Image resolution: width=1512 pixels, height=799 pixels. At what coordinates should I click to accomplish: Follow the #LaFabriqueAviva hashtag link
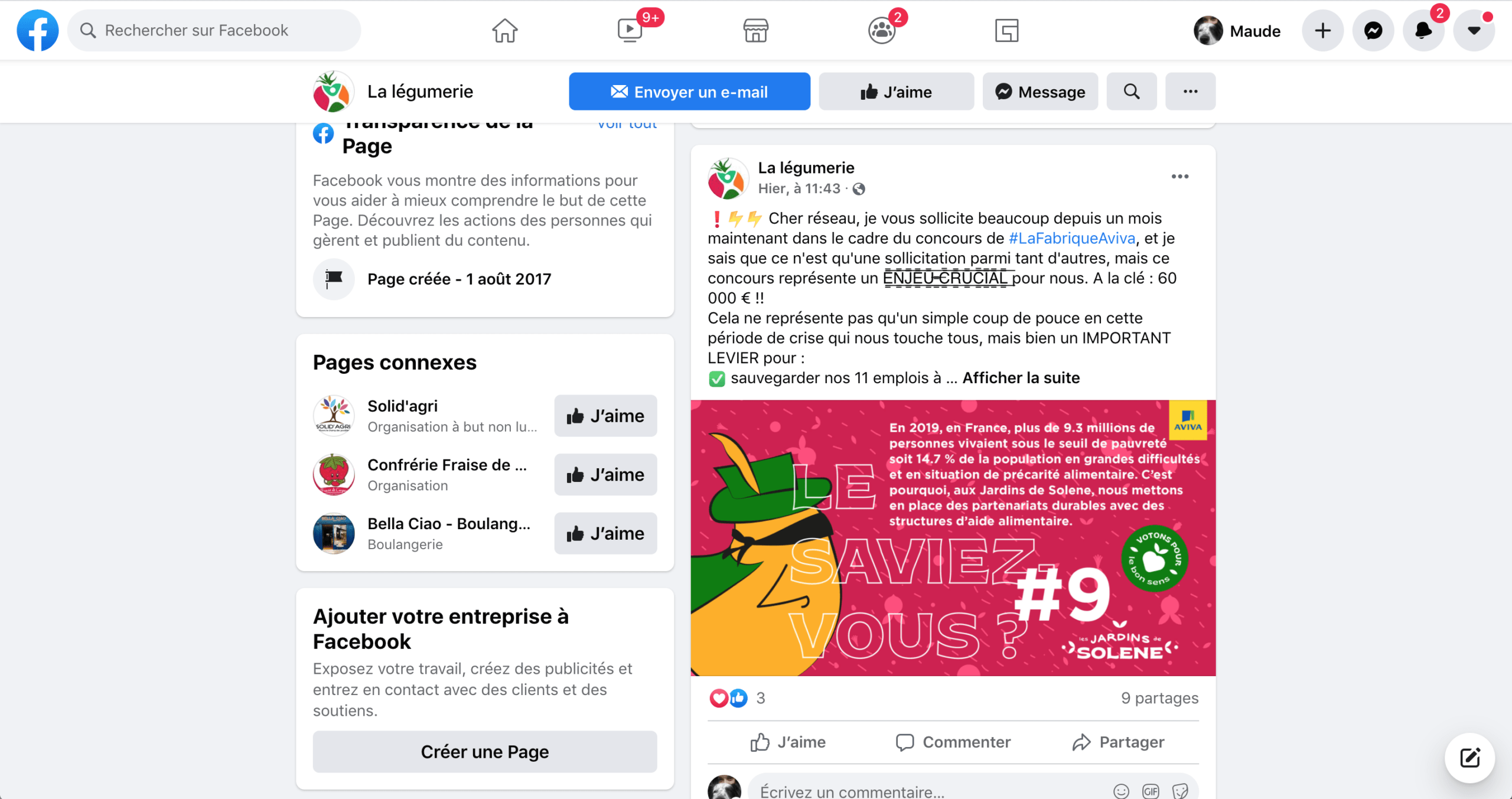point(1071,238)
